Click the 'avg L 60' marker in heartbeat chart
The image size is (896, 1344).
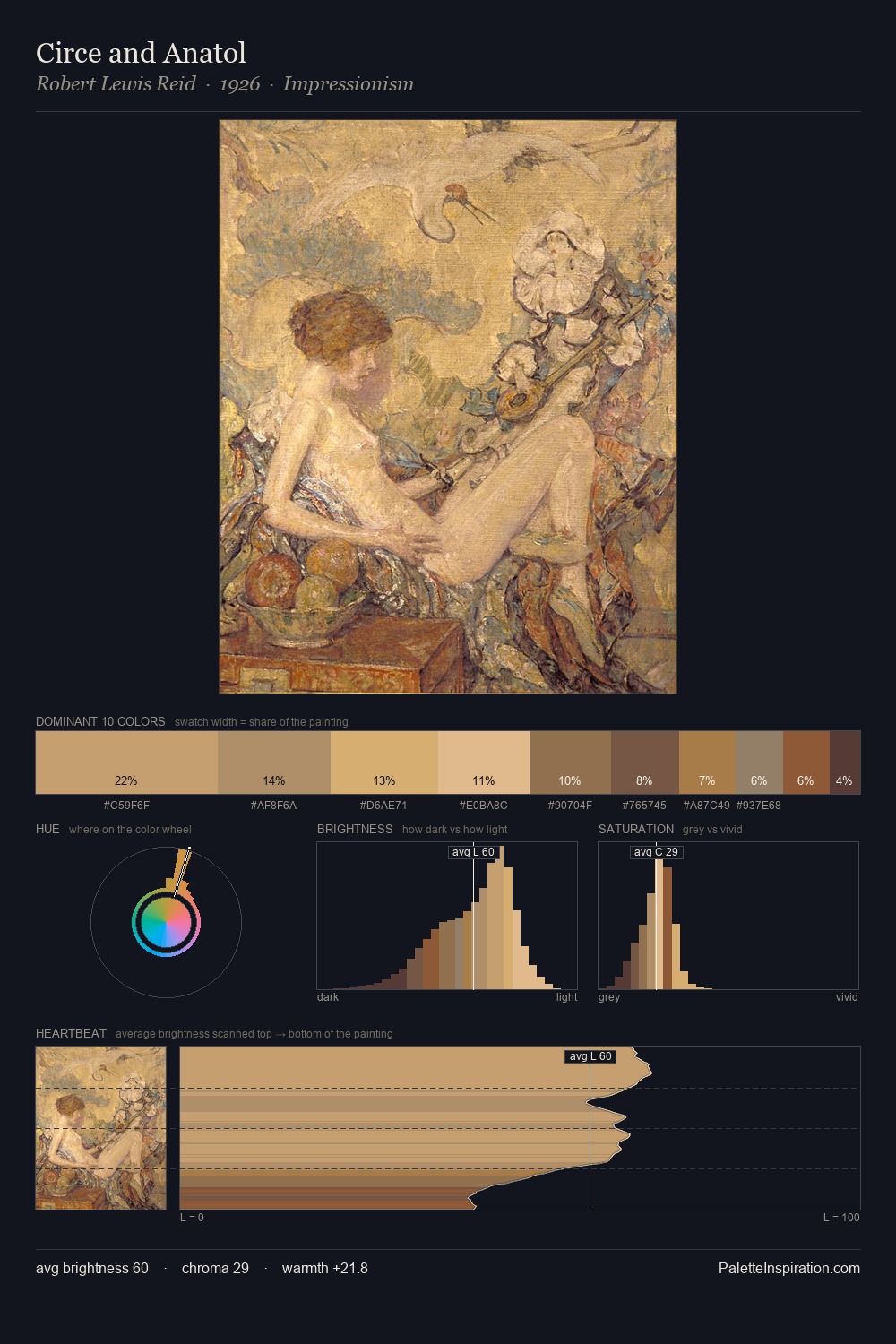coord(590,1056)
